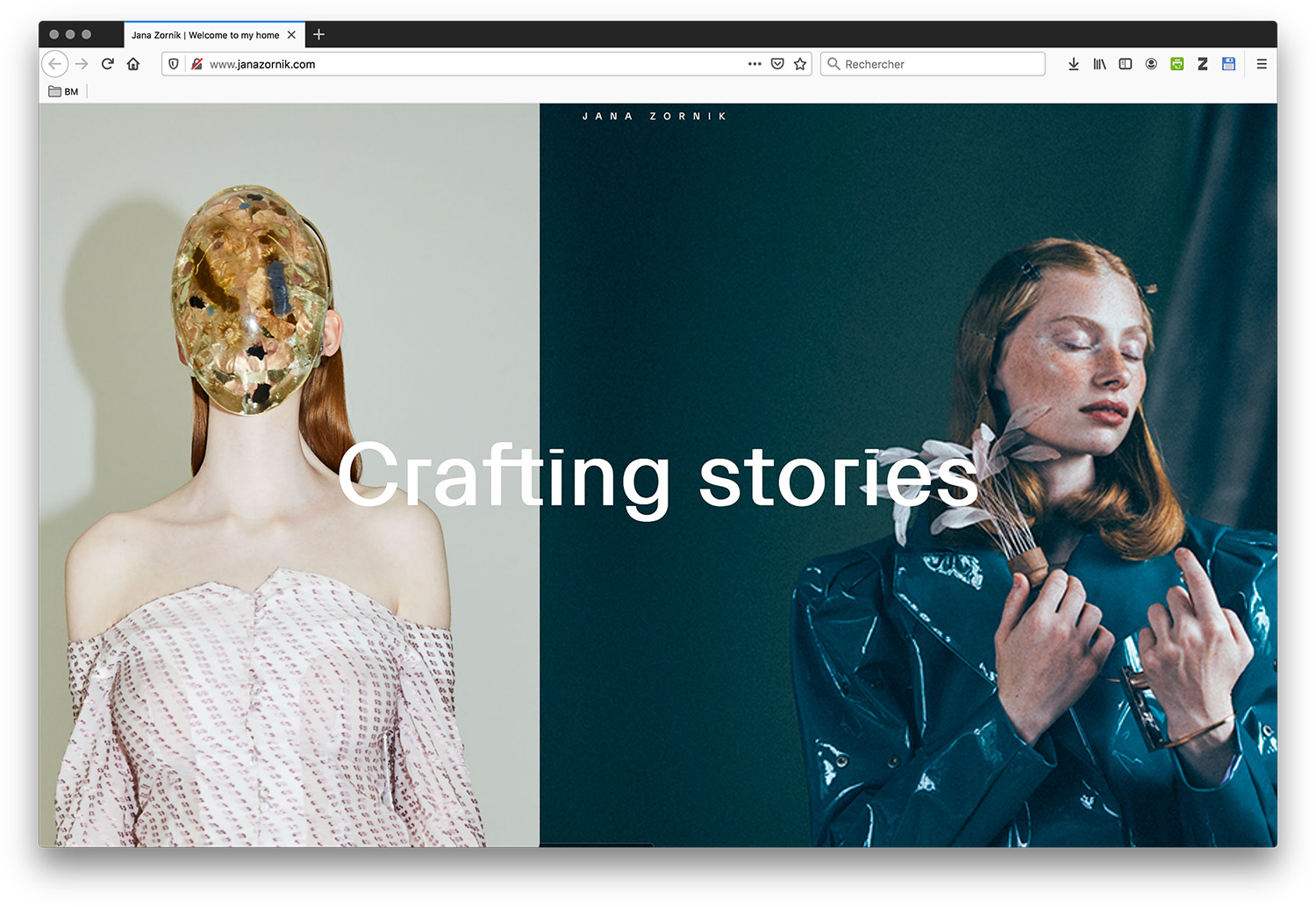The height and width of the screenshot is (907, 1316).
Task: Reload the current page
Action: pos(108,64)
